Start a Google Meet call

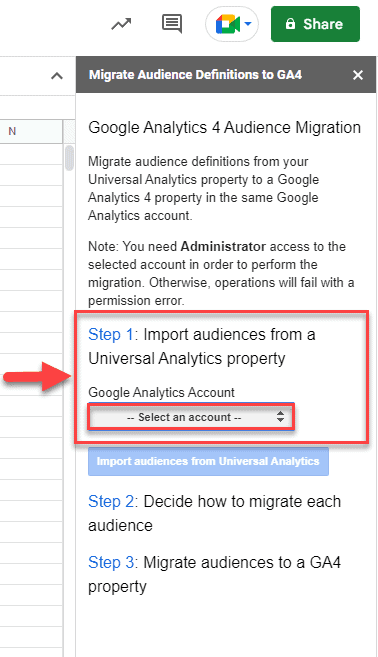click(228, 24)
